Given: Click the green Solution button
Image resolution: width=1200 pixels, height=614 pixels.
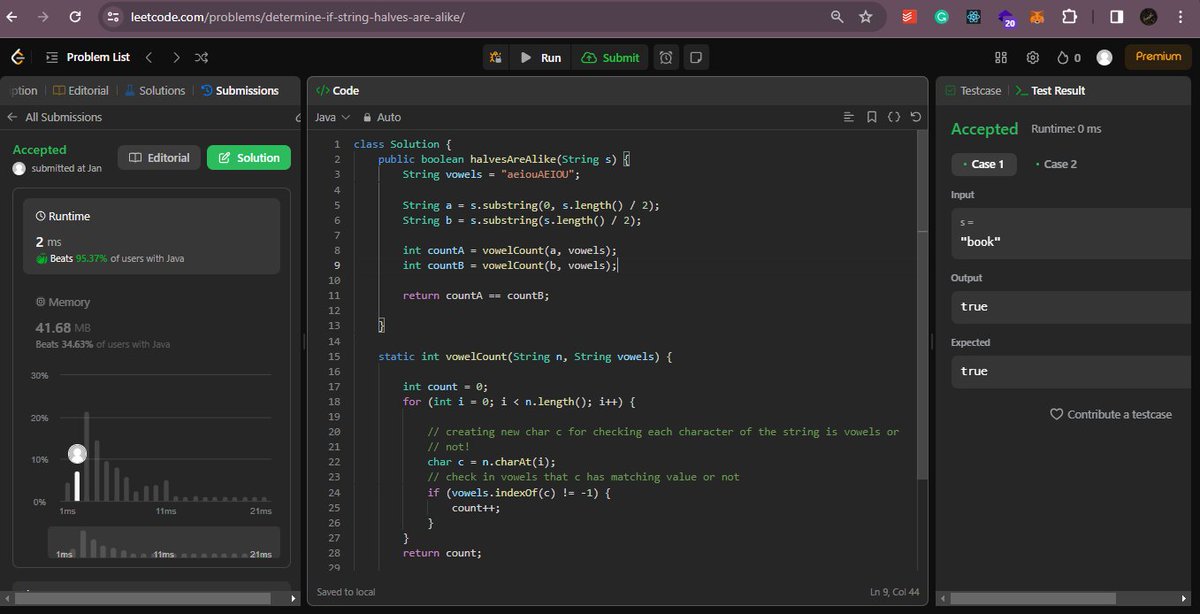Looking at the screenshot, I should [x=249, y=157].
